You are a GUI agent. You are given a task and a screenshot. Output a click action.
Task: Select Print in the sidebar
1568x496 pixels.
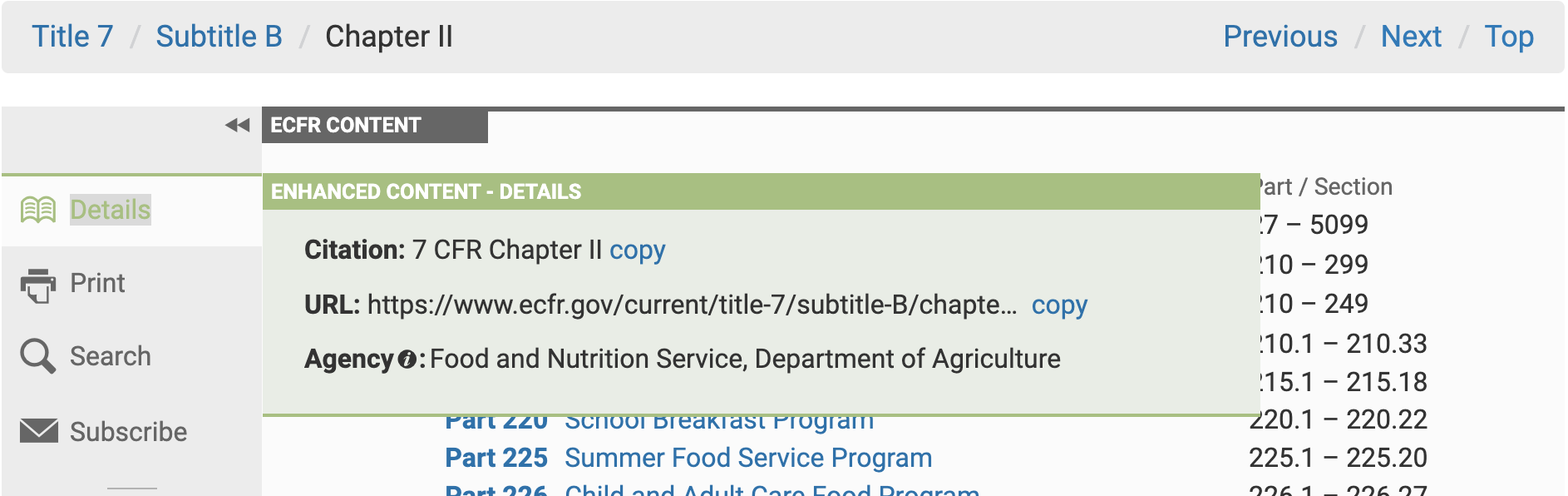[x=97, y=284]
